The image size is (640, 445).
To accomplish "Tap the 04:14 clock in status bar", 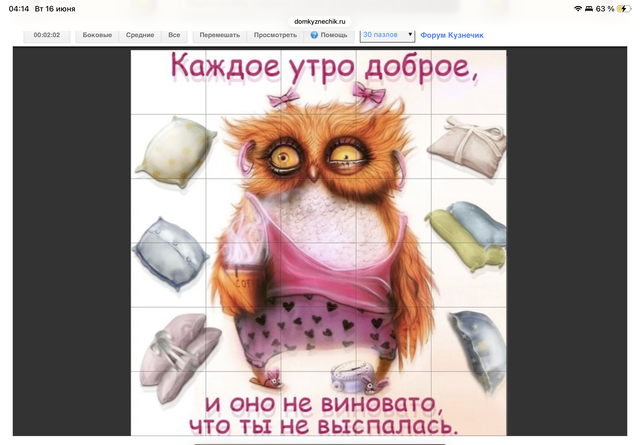I will 19,9.
